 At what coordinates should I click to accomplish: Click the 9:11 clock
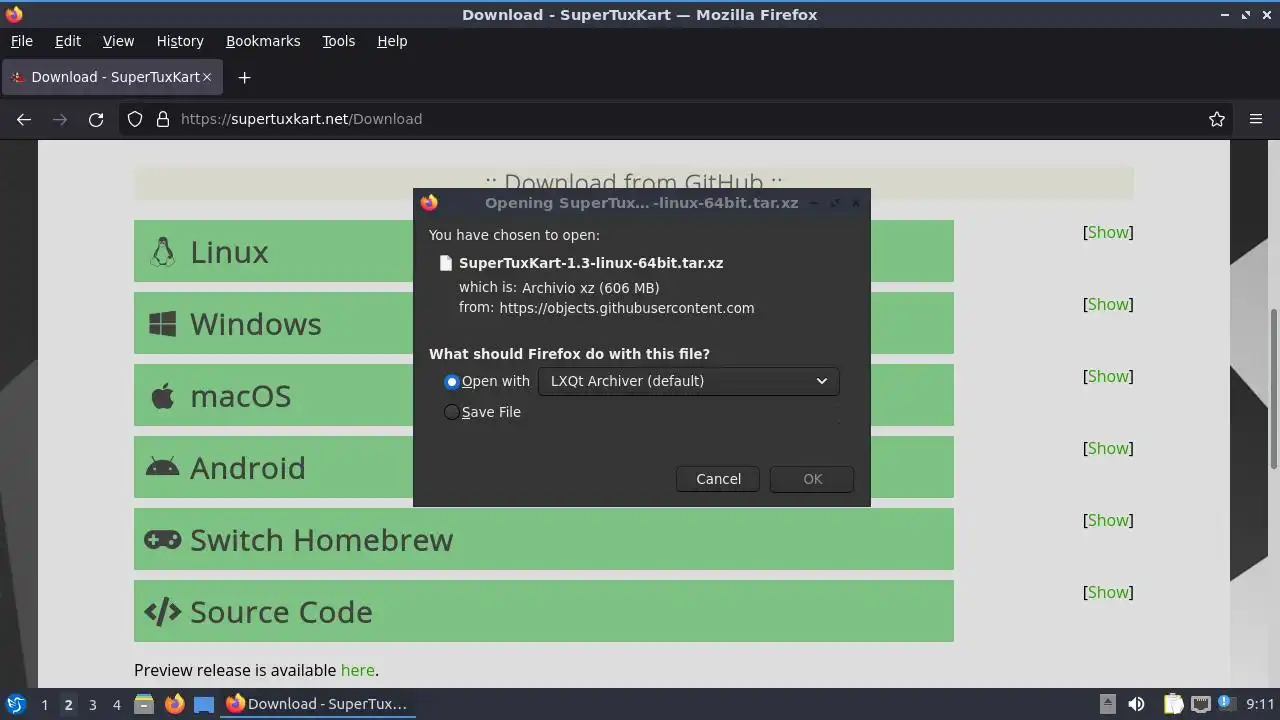[1260, 704]
